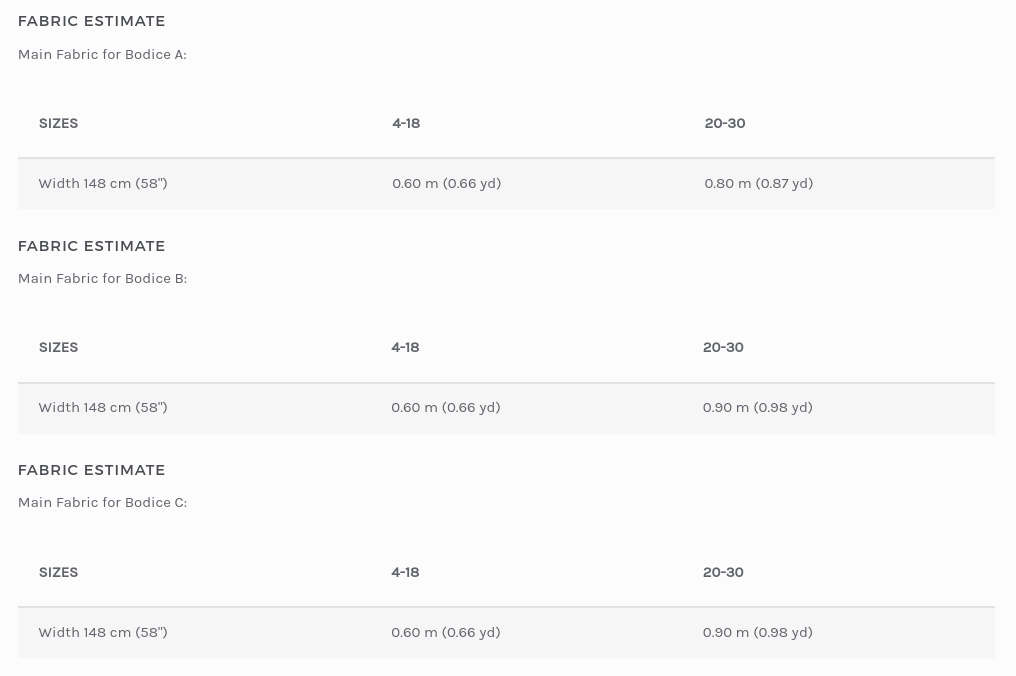The image size is (1016, 676).
Task: Select the 4-18 column header for Bodice A
Action: point(406,123)
